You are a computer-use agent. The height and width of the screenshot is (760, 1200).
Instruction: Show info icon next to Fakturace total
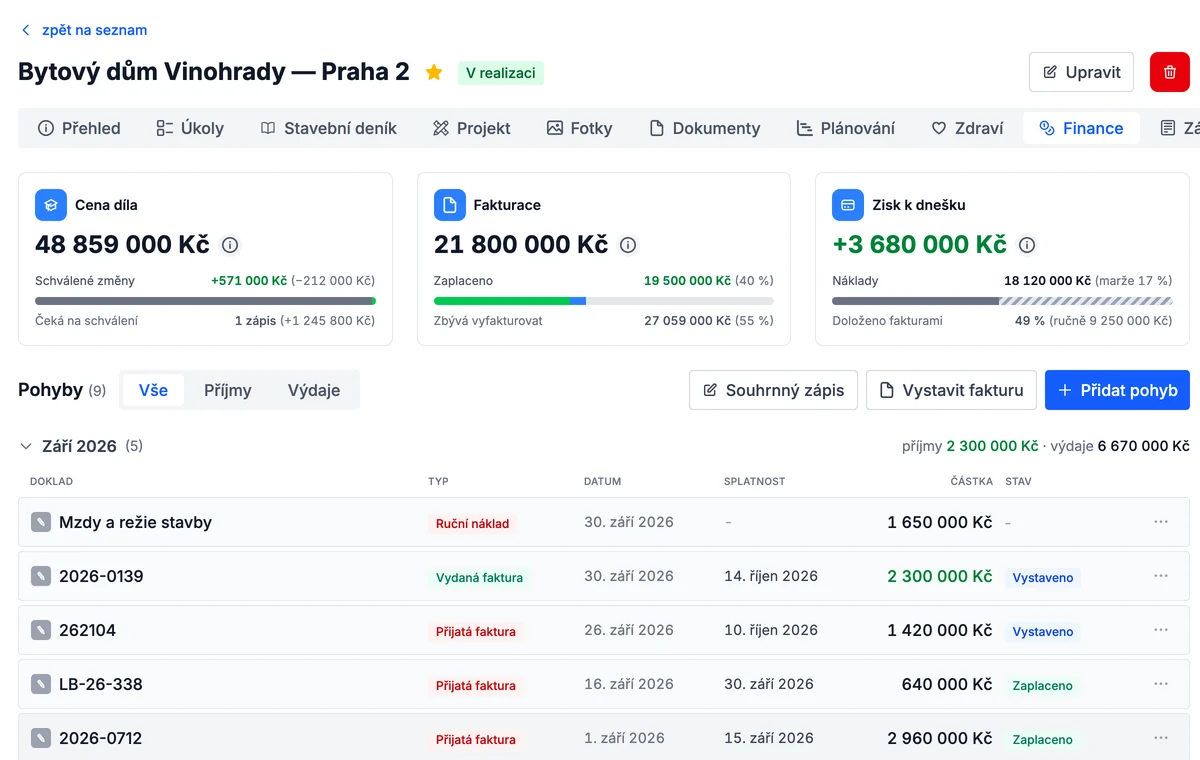(628, 245)
